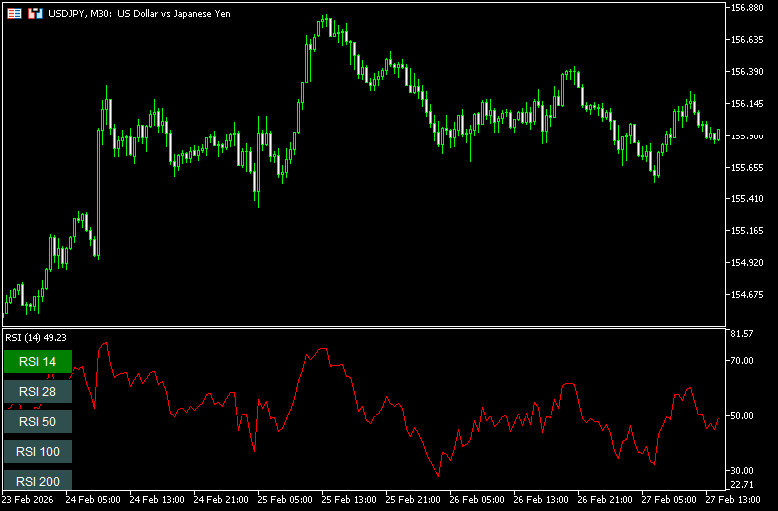Image resolution: width=778 pixels, height=511 pixels.
Task: Click the RSI (14) 49.23 indicator label
Action: pyautogui.click(x=41, y=337)
